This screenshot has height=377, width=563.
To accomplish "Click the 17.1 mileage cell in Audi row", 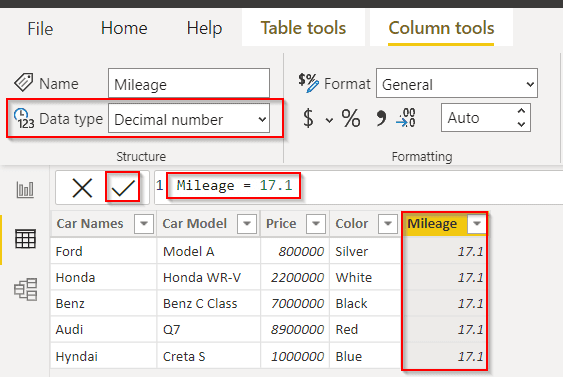I will (x=445, y=329).
